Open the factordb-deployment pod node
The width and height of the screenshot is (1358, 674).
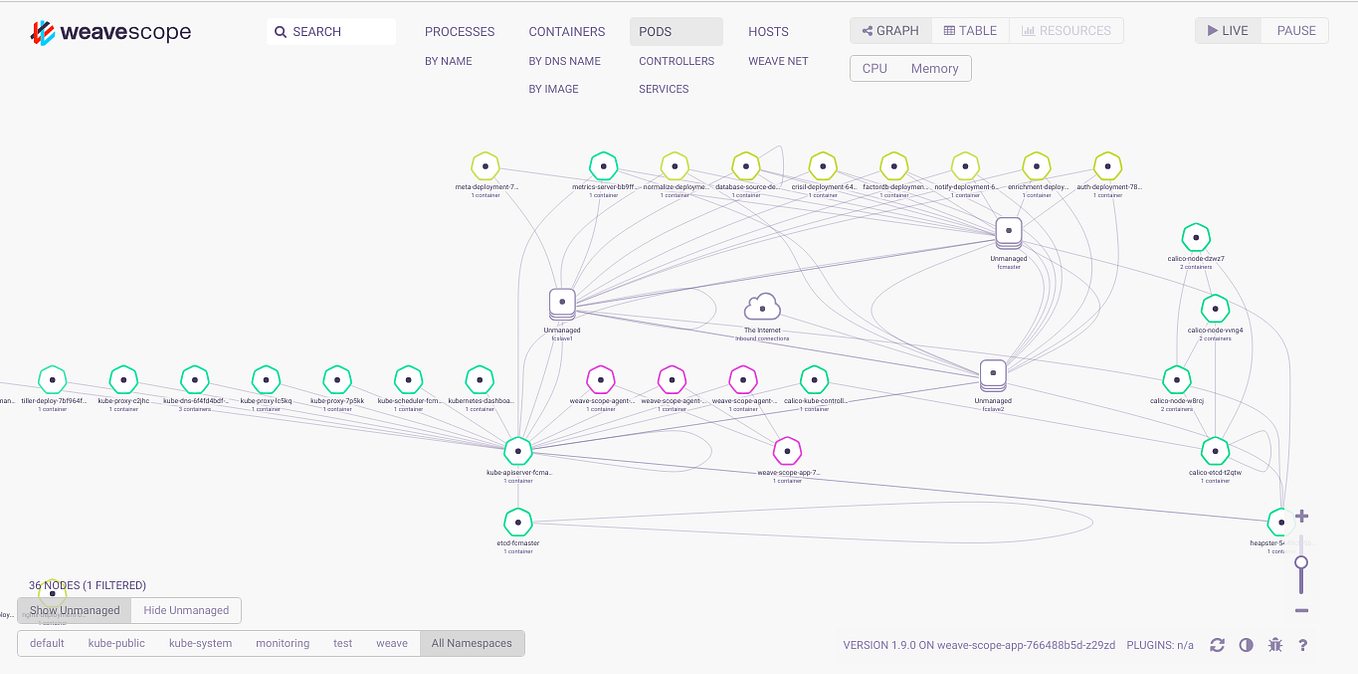click(894, 166)
